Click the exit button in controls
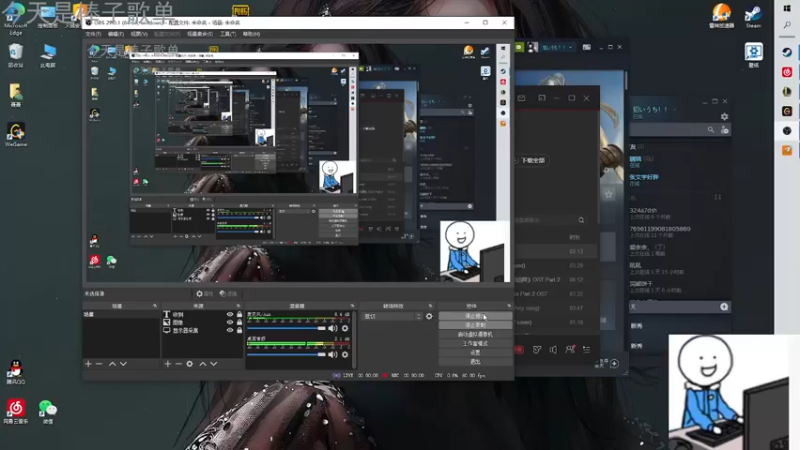The height and width of the screenshot is (450, 800). click(475, 362)
